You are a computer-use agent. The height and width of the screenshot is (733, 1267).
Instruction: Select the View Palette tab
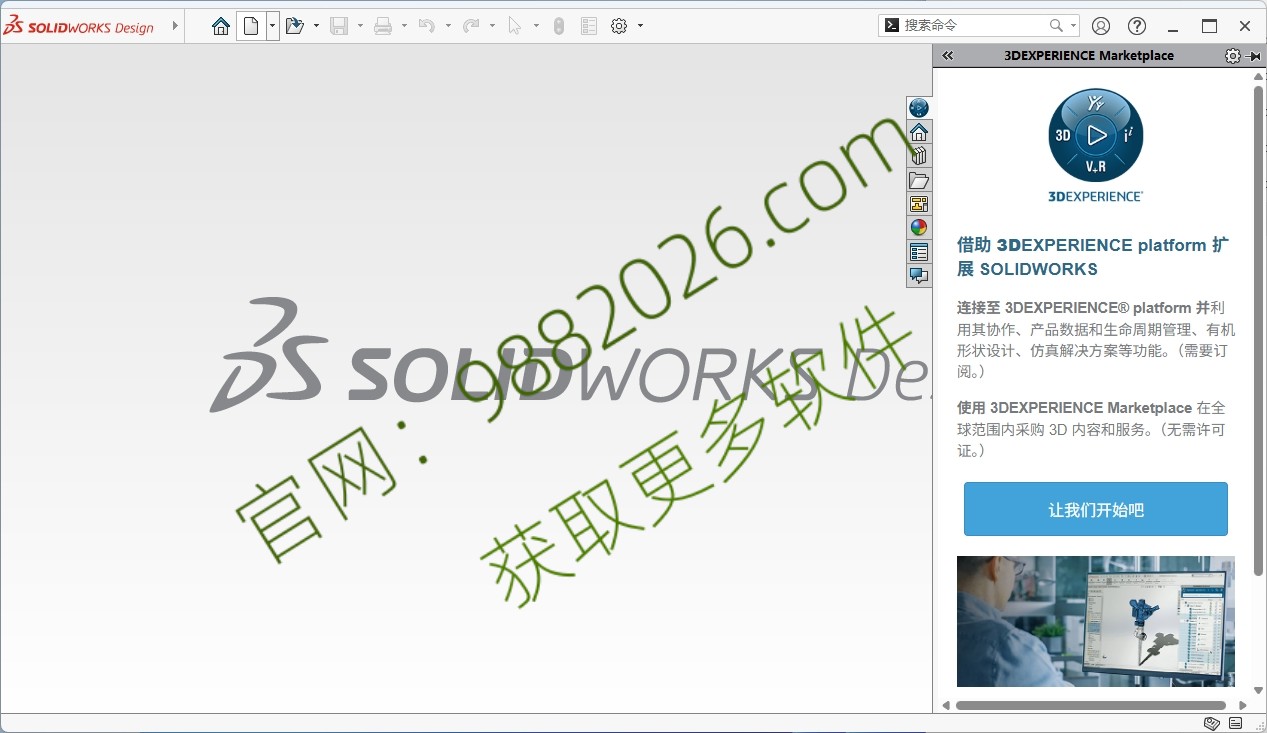click(x=919, y=204)
